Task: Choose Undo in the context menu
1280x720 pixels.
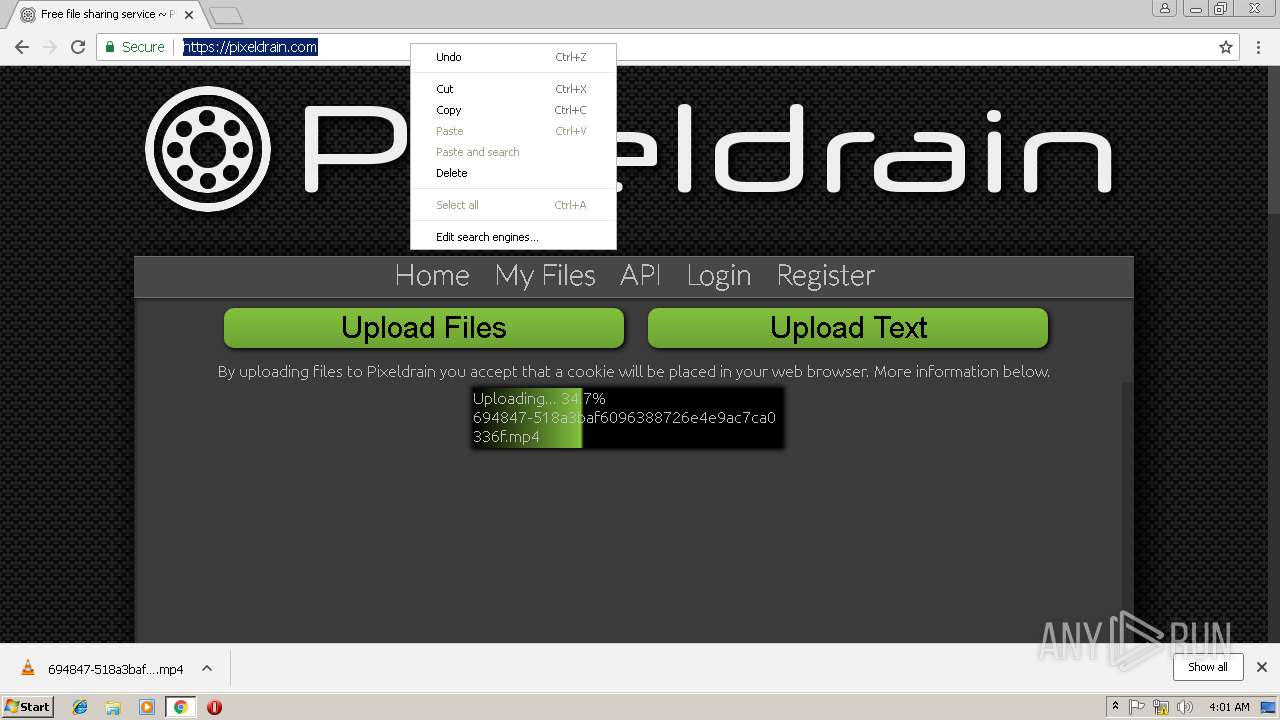Action: point(513,57)
